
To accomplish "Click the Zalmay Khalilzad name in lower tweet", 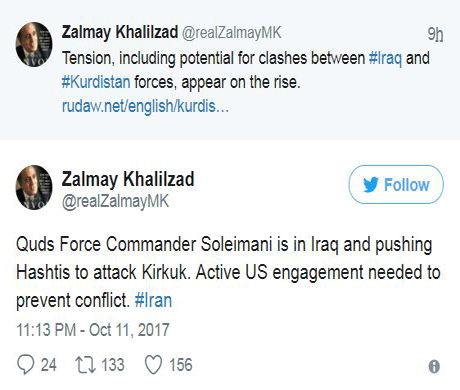I will click(x=128, y=179).
